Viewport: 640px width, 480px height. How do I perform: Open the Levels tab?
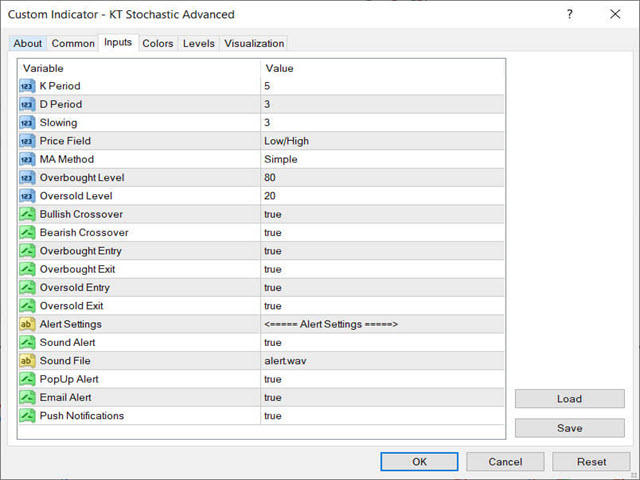point(199,43)
